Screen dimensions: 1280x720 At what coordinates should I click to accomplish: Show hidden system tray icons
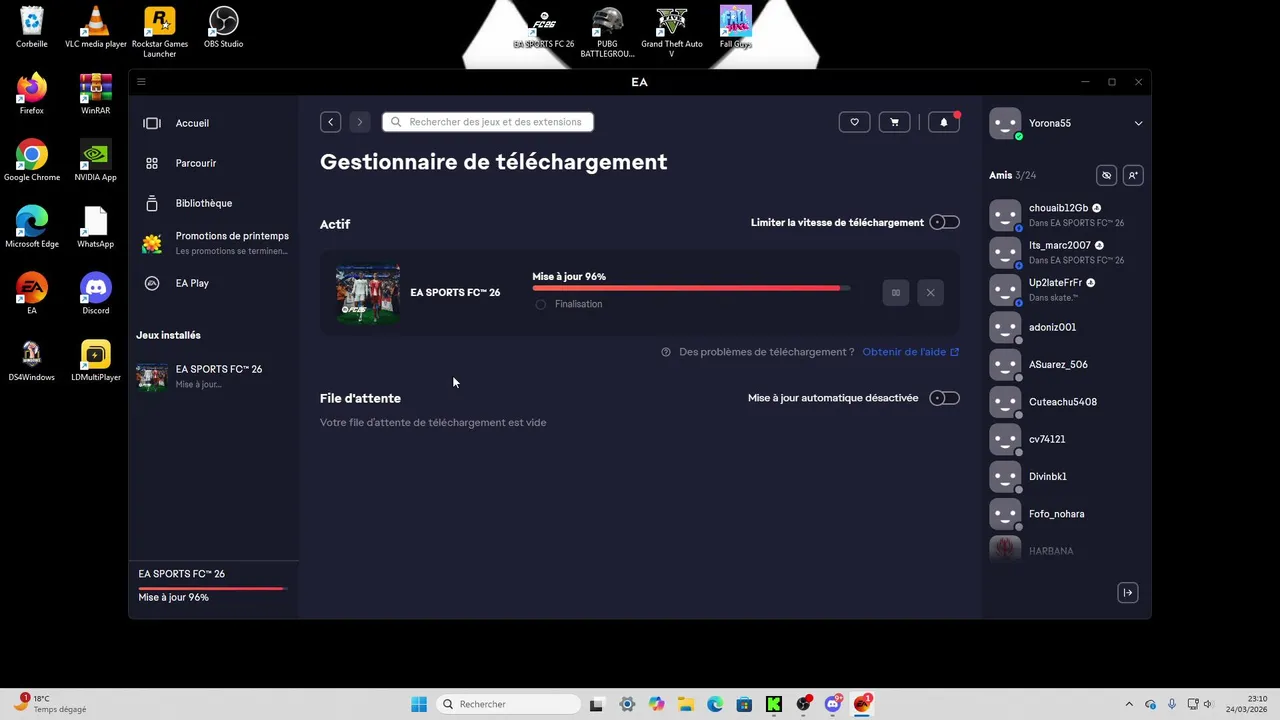coord(1129,704)
